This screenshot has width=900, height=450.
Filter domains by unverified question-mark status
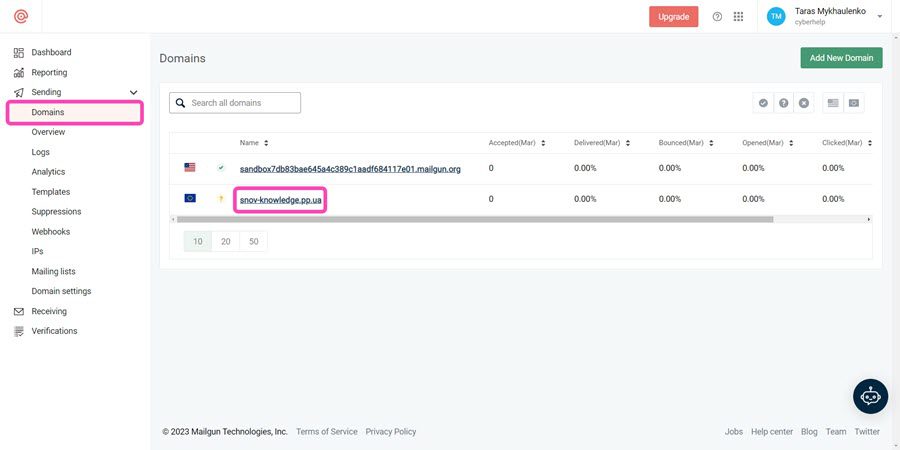click(783, 103)
